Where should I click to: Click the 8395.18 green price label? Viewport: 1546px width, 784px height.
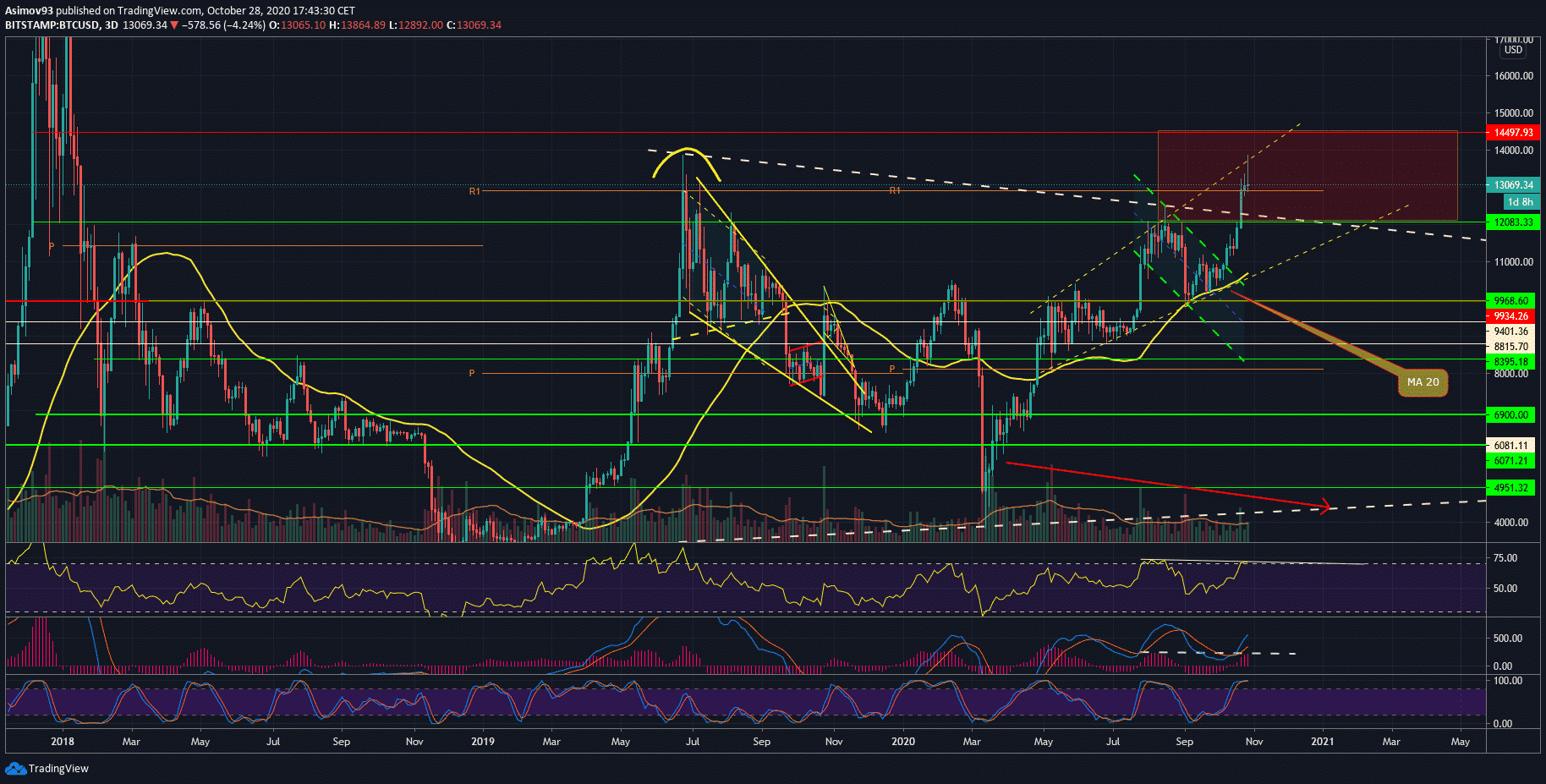click(x=1510, y=362)
